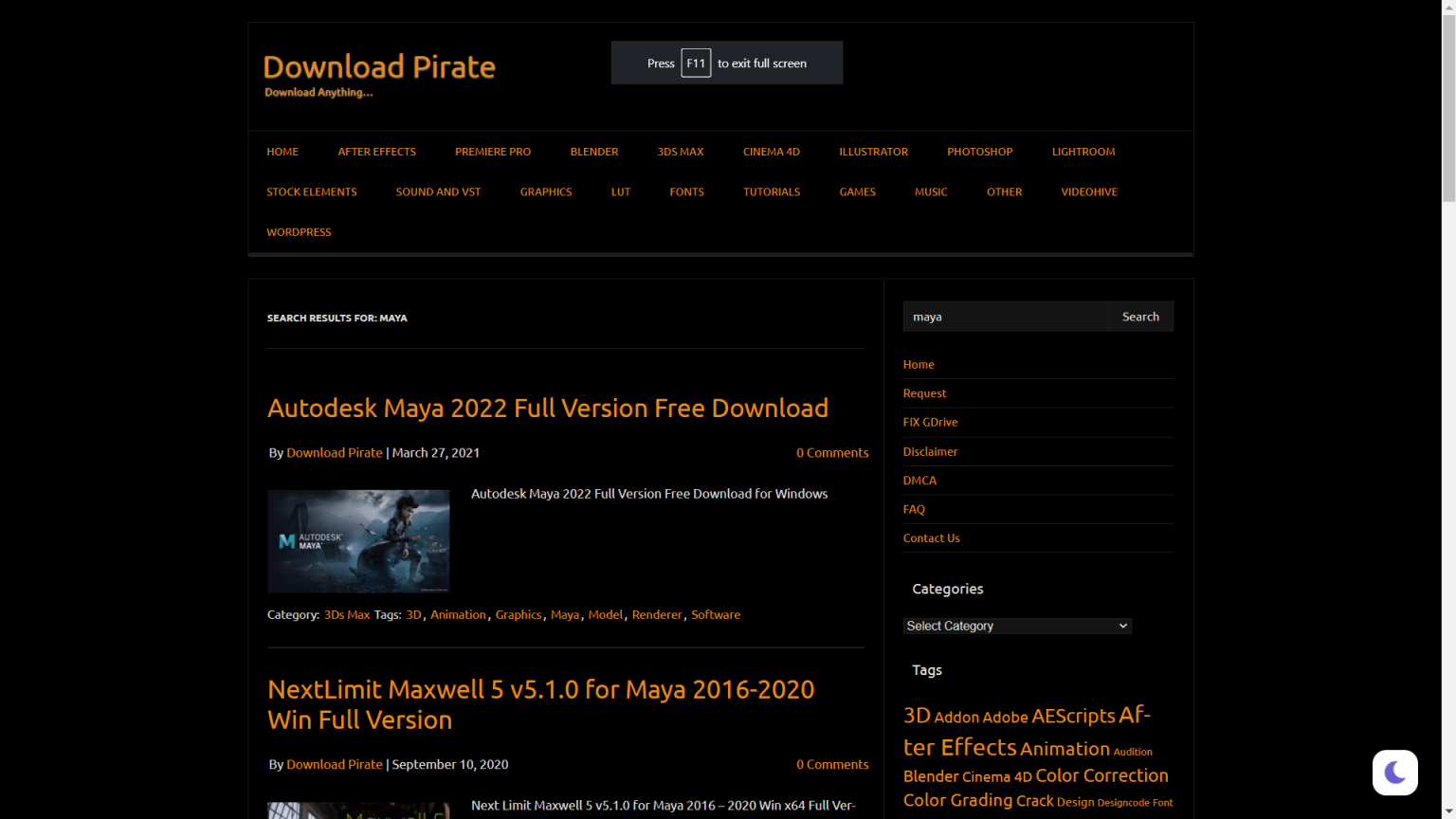Click the Crack tag in tag cloud
Image resolution: width=1456 pixels, height=819 pixels.
click(x=1035, y=801)
